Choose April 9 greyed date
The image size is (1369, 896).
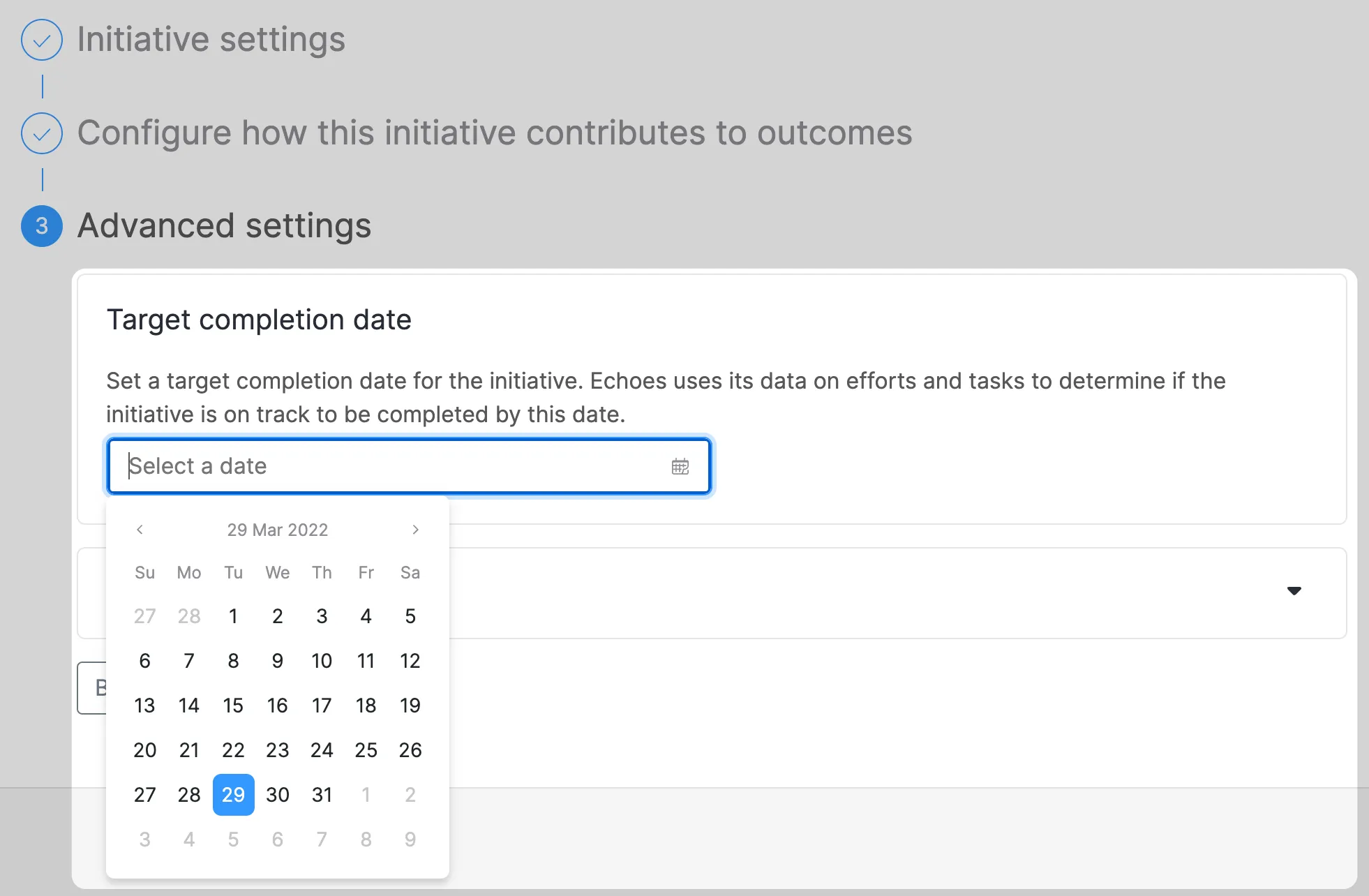[410, 839]
